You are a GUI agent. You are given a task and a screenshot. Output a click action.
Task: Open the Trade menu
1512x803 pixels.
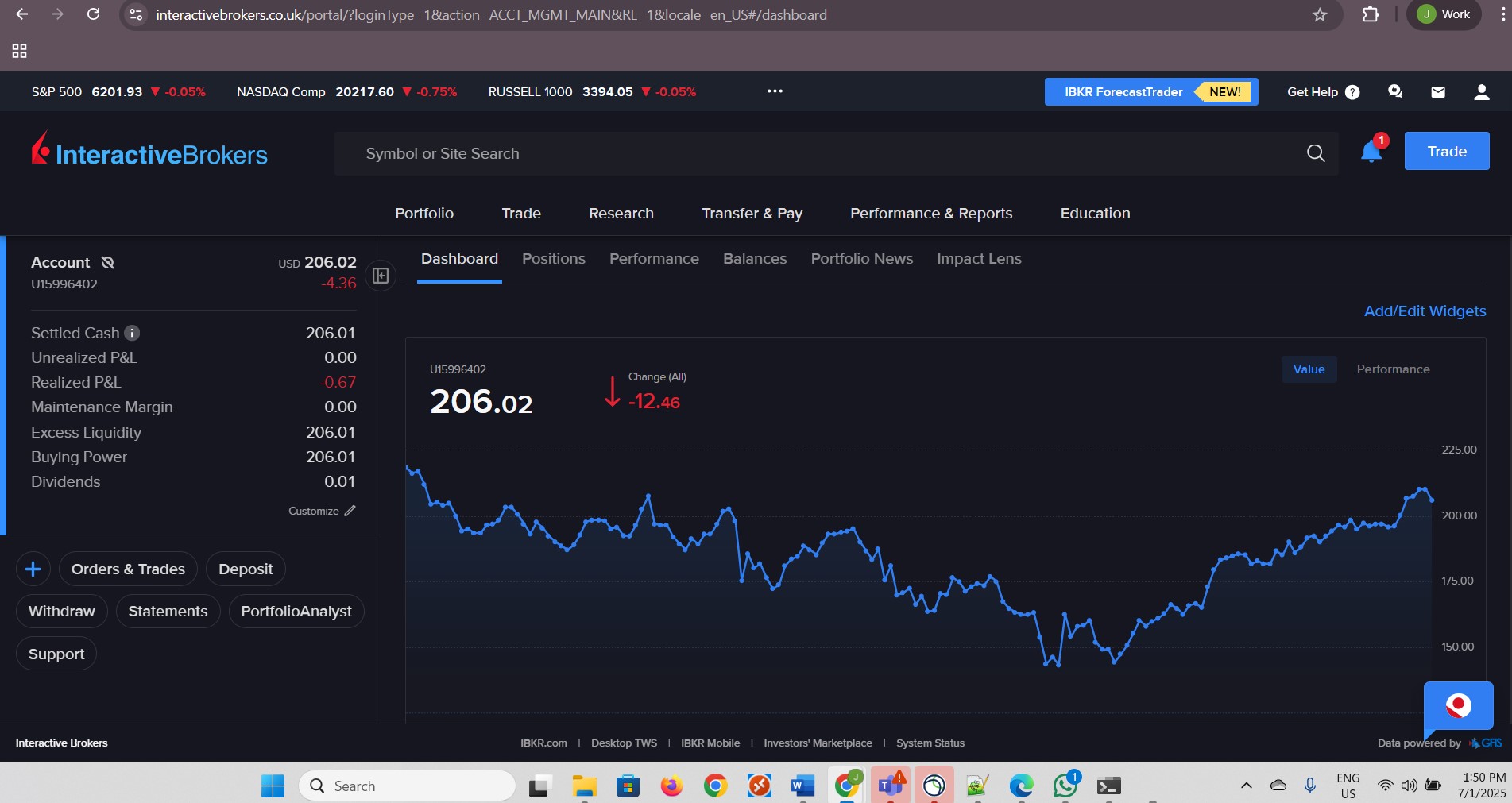point(521,213)
